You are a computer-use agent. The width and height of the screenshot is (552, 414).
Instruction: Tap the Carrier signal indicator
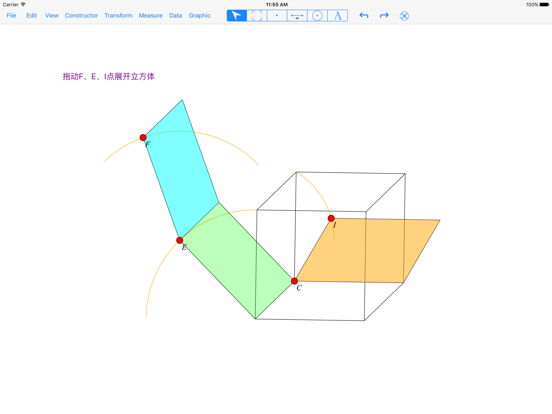coord(14,5)
